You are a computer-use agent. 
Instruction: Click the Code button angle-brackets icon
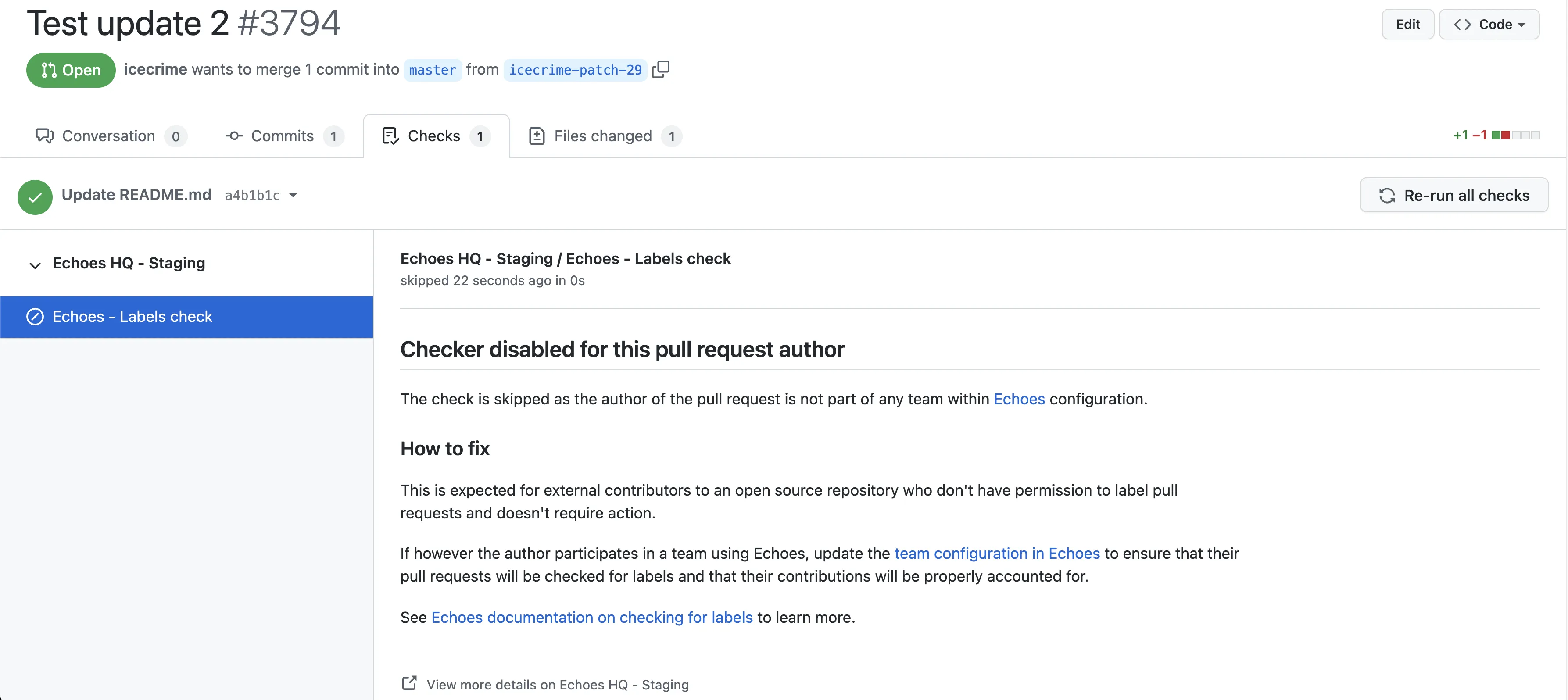pos(1462,25)
